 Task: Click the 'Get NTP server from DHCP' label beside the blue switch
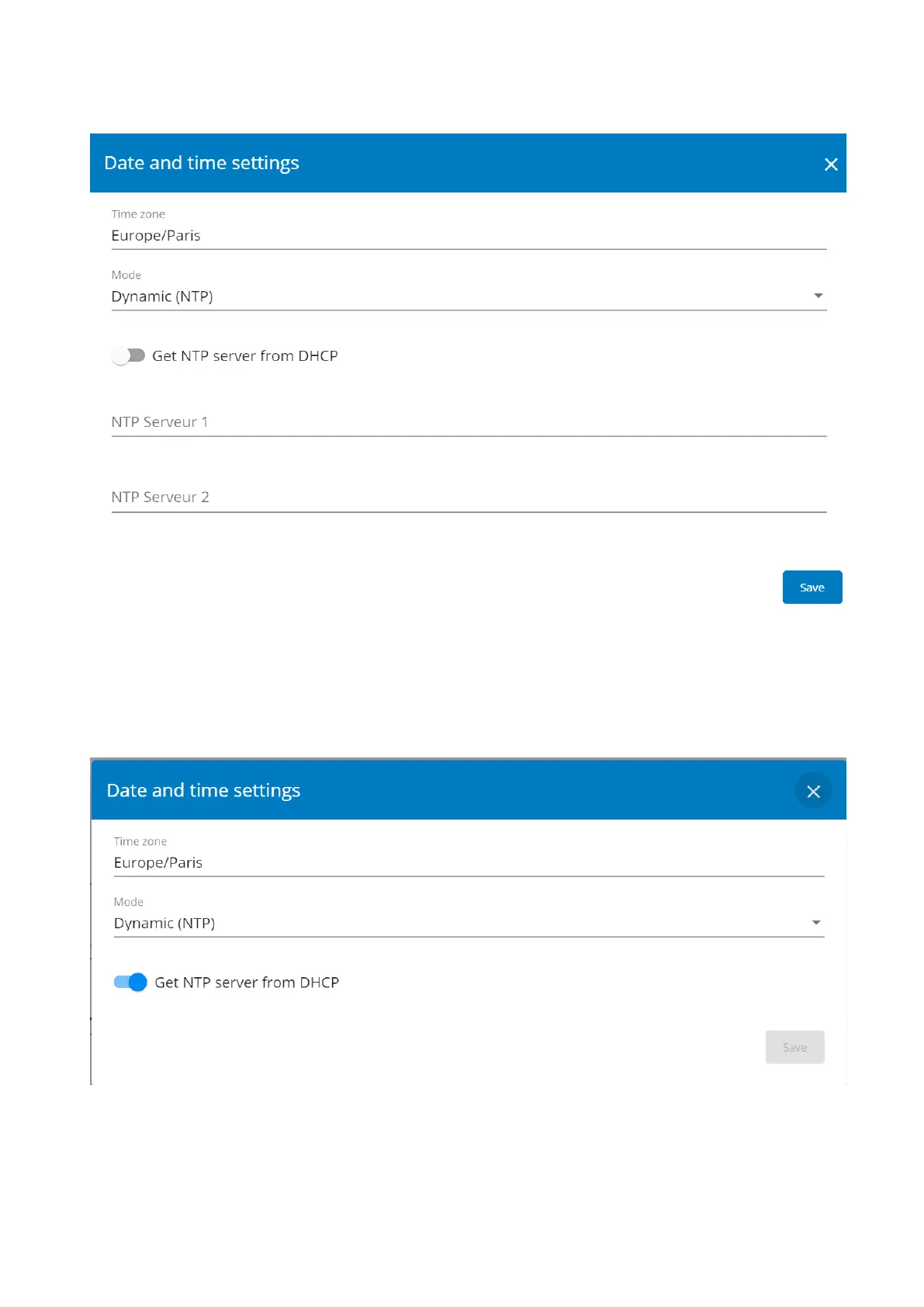pos(247,983)
